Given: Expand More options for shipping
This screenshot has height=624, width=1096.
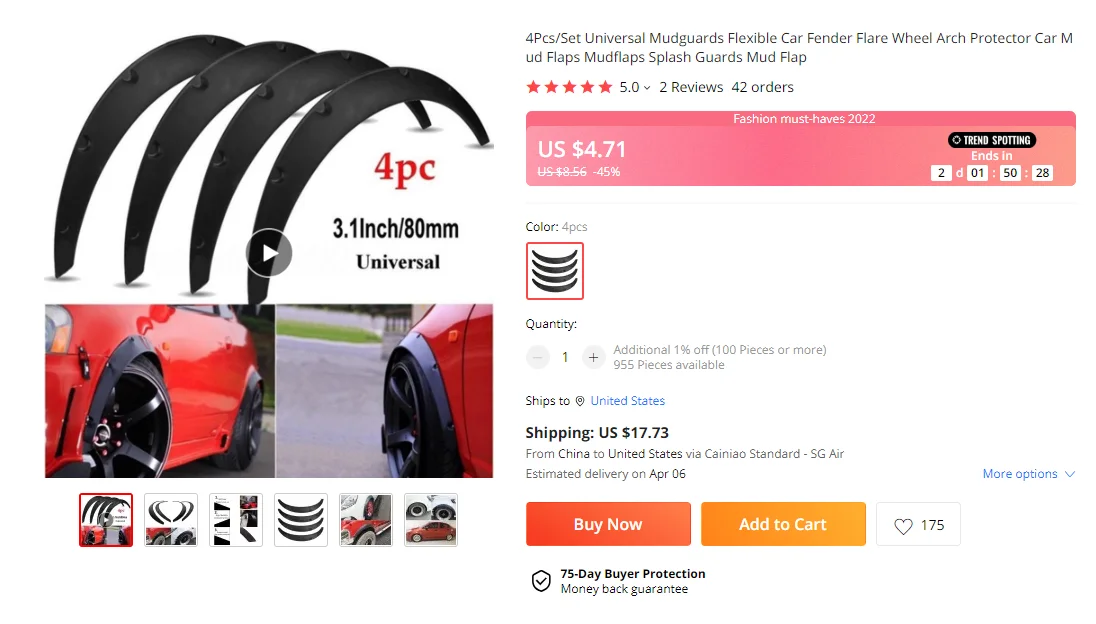Looking at the screenshot, I should point(1028,474).
